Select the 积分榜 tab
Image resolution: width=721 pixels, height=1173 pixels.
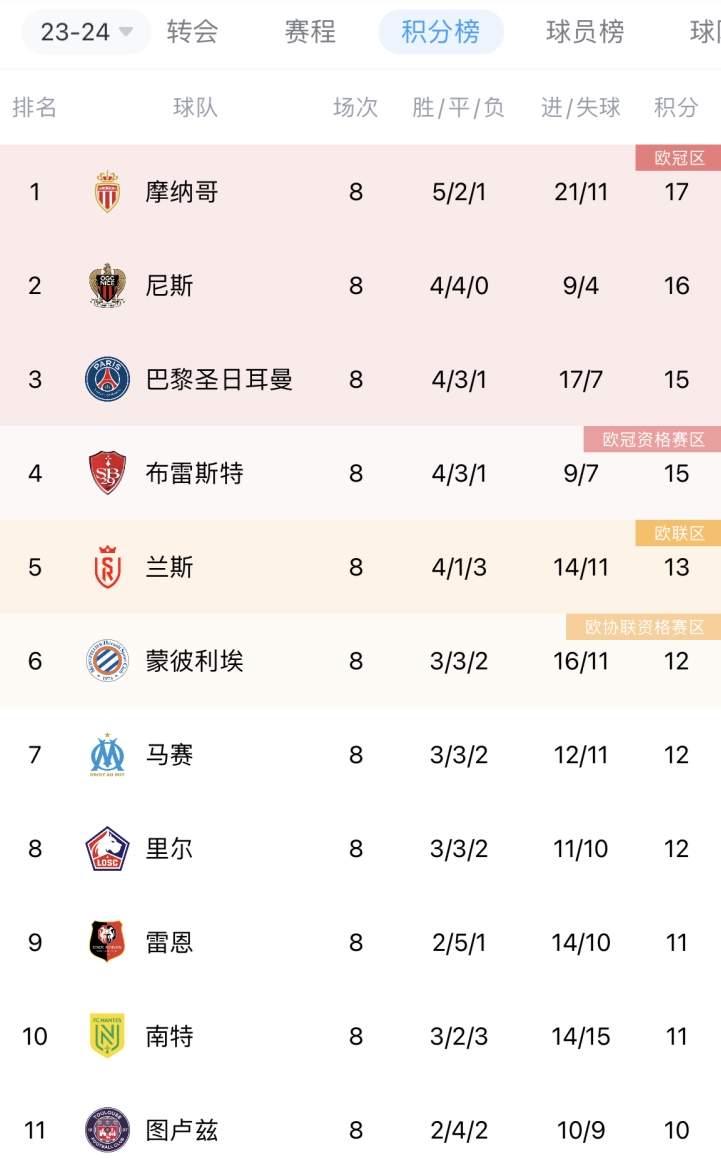[441, 32]
